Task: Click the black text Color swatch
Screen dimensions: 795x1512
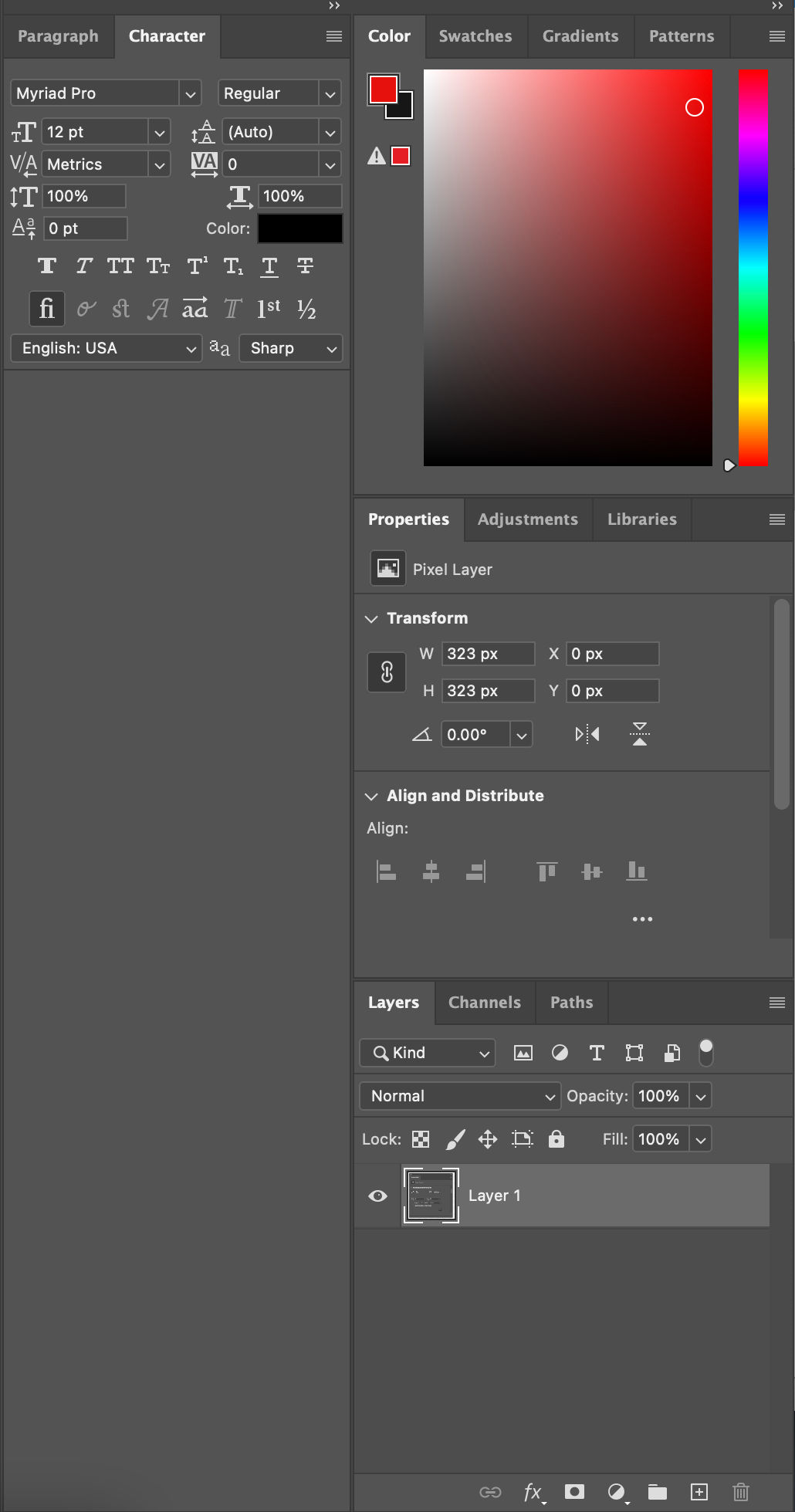Action: 299,228
